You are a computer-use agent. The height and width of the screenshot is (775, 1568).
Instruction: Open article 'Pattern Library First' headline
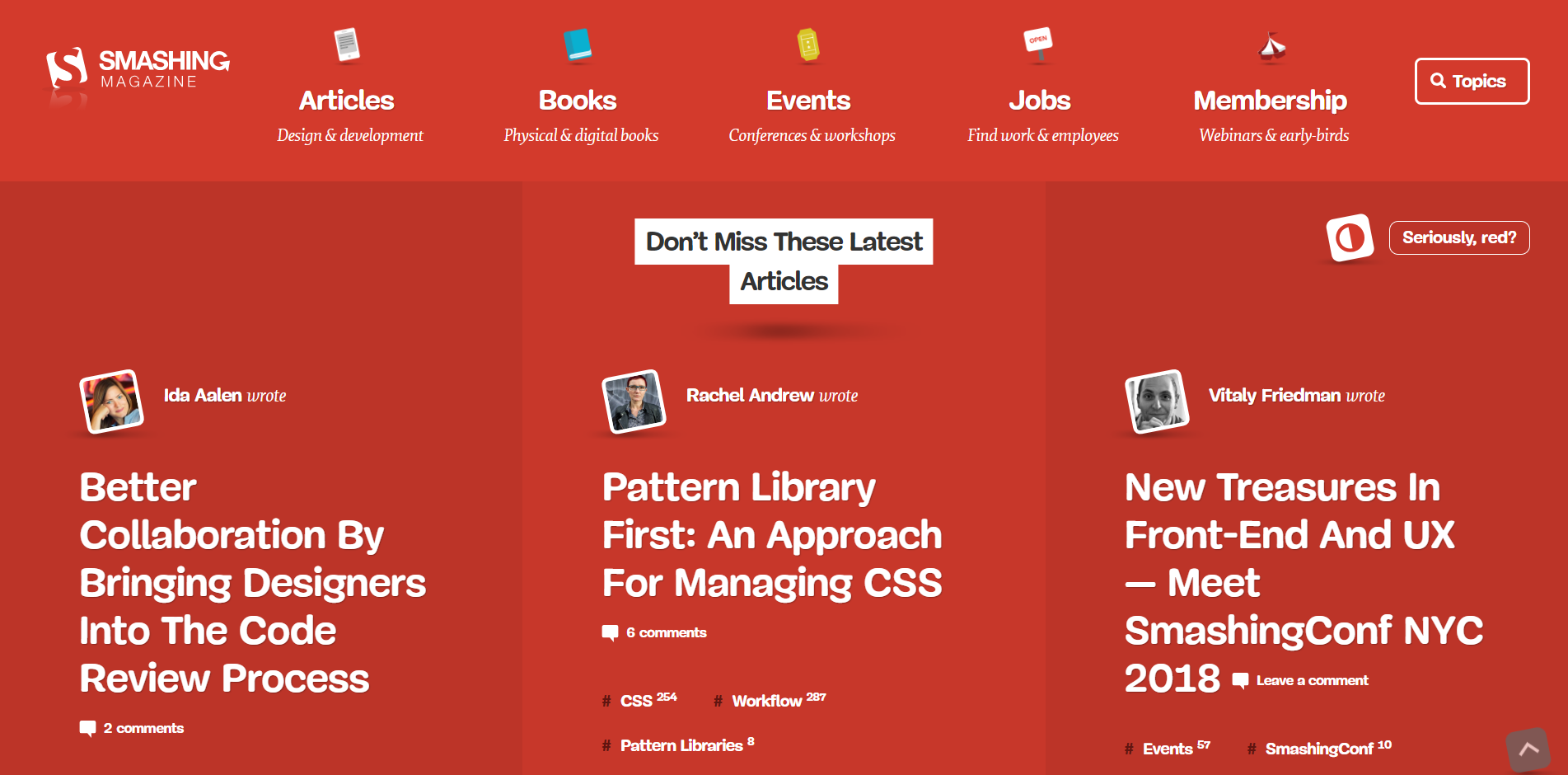[772, 534]
